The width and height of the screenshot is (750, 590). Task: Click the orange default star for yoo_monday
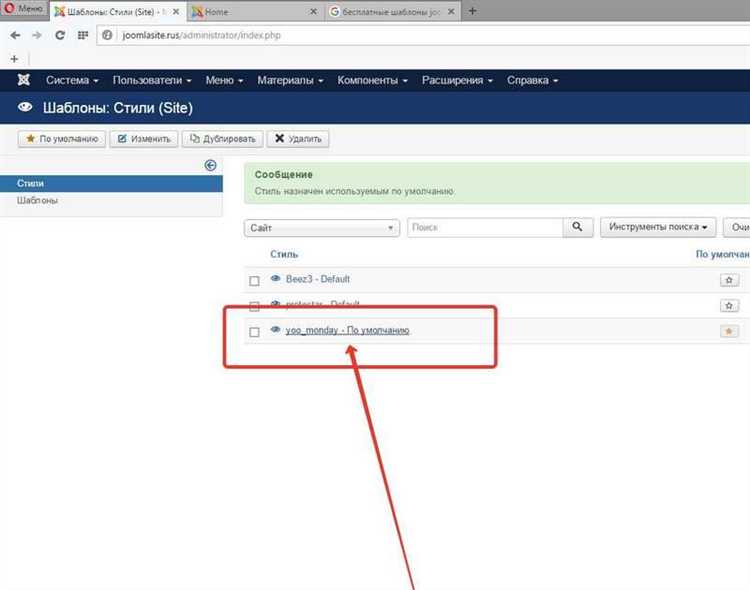(729, 331)
